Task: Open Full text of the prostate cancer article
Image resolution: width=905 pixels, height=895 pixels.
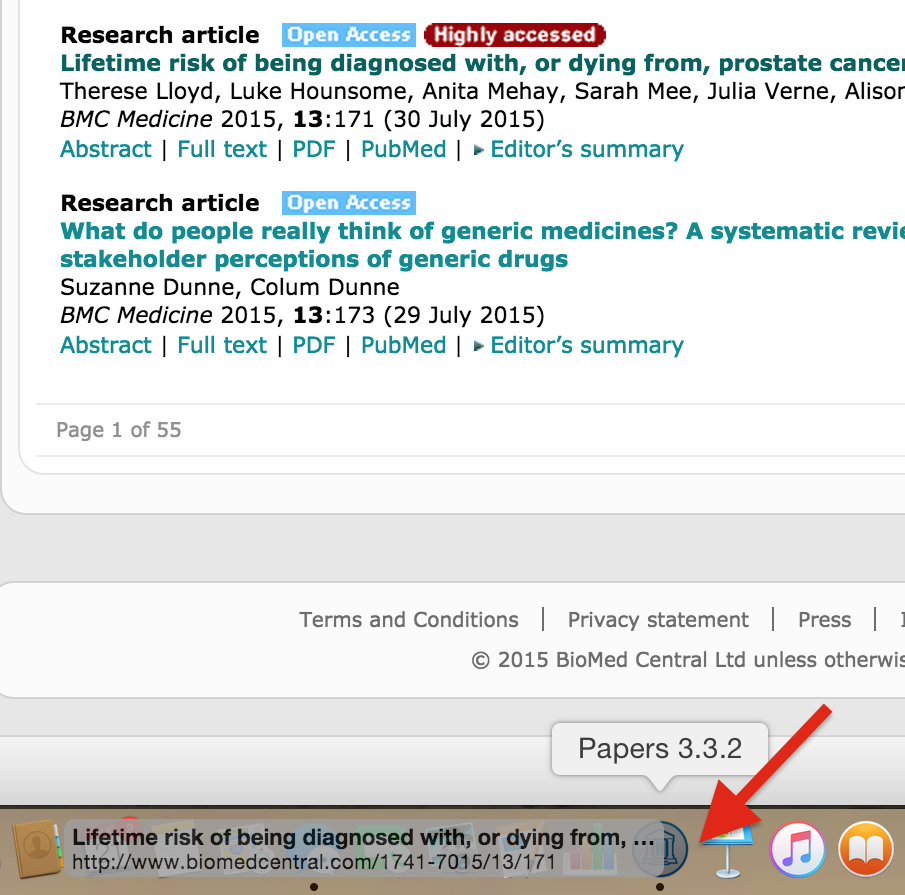Action: (x=222, y=149)
